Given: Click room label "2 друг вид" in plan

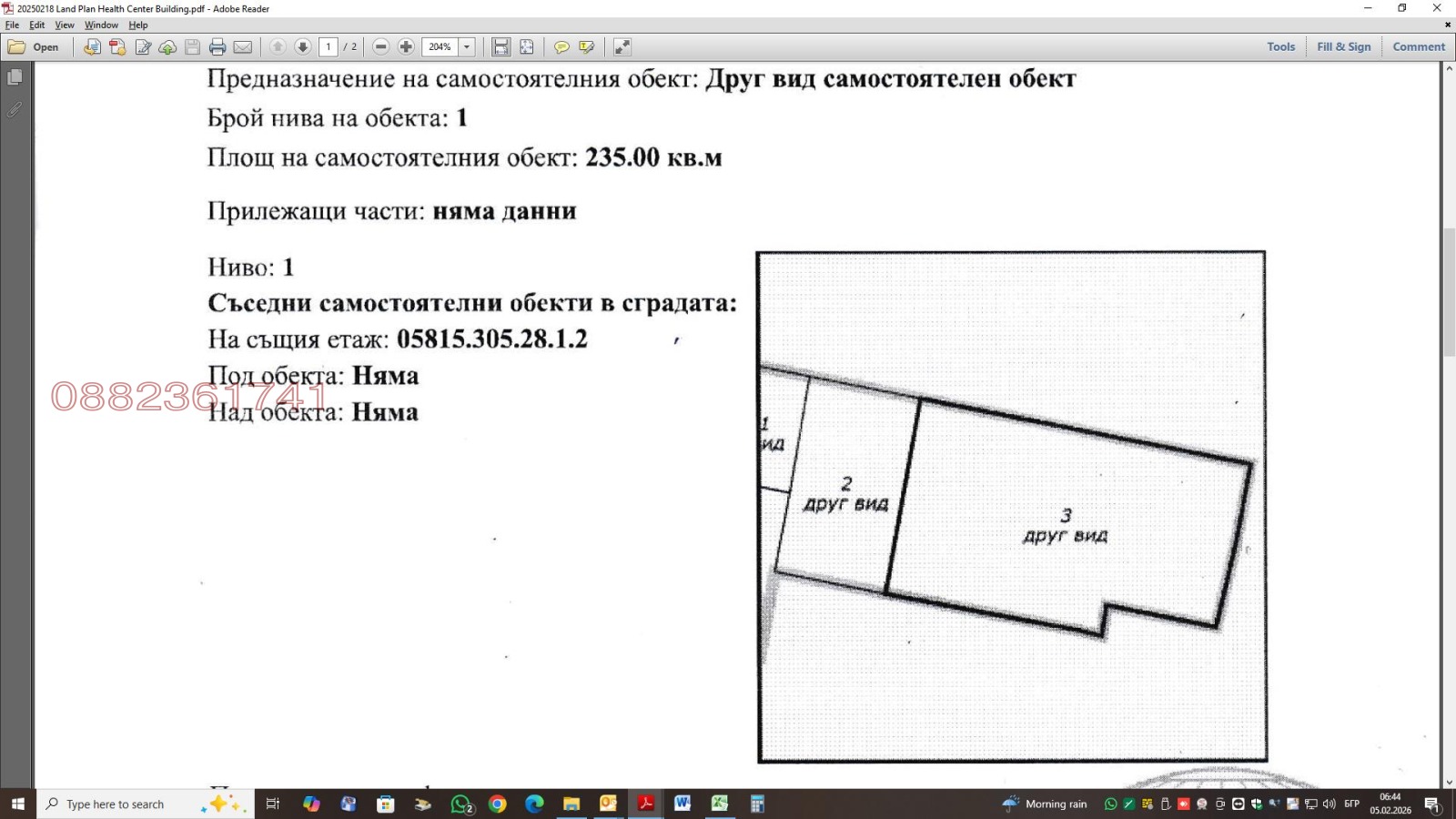Looking at the screenshot, I should pyautogui.click(x=845, y=494).
